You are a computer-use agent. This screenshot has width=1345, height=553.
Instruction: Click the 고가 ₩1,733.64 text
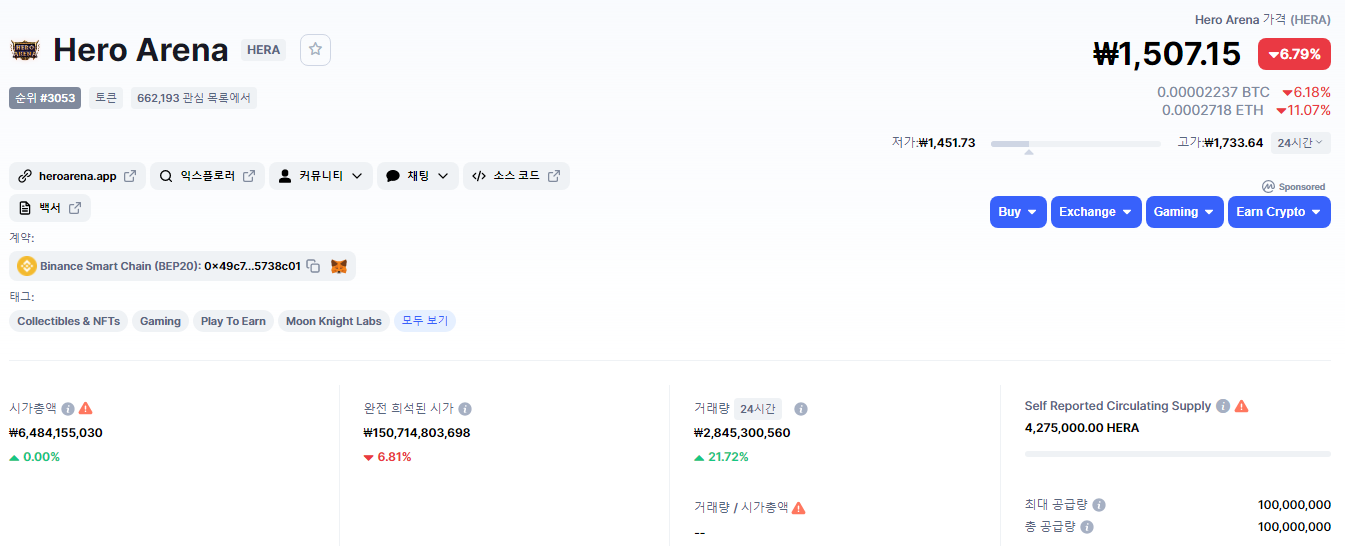pyautogui.click(x=1220, y=143)
